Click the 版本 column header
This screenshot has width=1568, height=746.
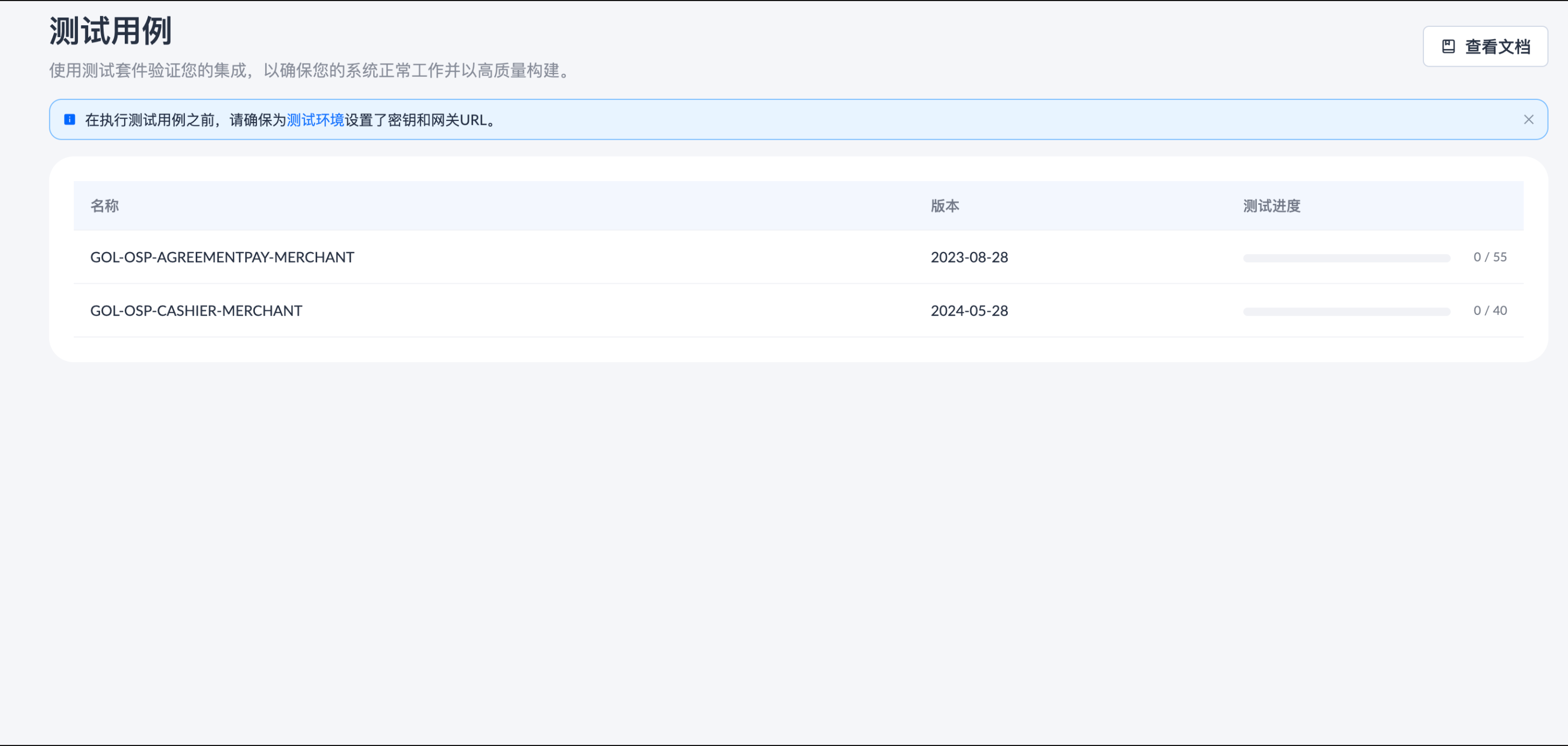coord(945,206)
